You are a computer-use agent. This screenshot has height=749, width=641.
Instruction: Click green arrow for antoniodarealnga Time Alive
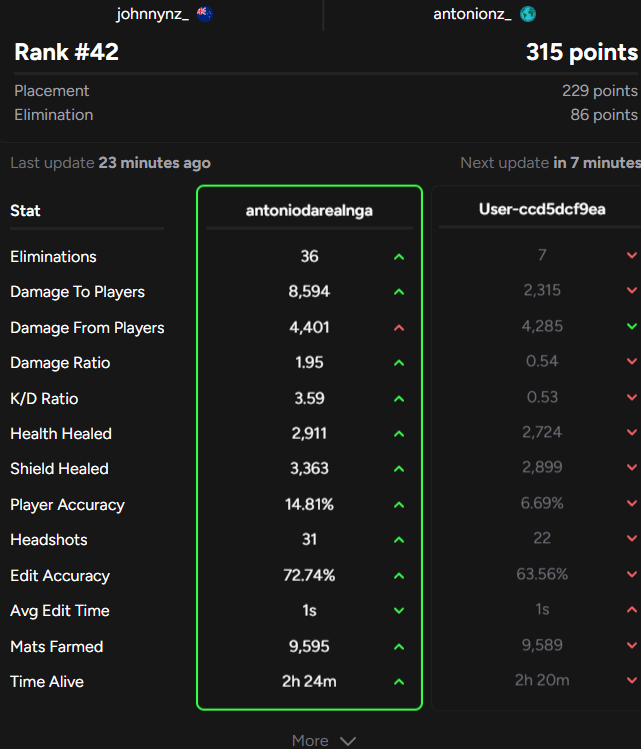point(399,682)
